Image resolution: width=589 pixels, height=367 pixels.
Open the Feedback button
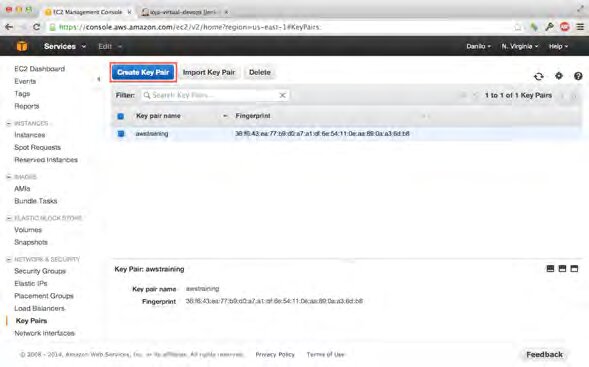544,354
